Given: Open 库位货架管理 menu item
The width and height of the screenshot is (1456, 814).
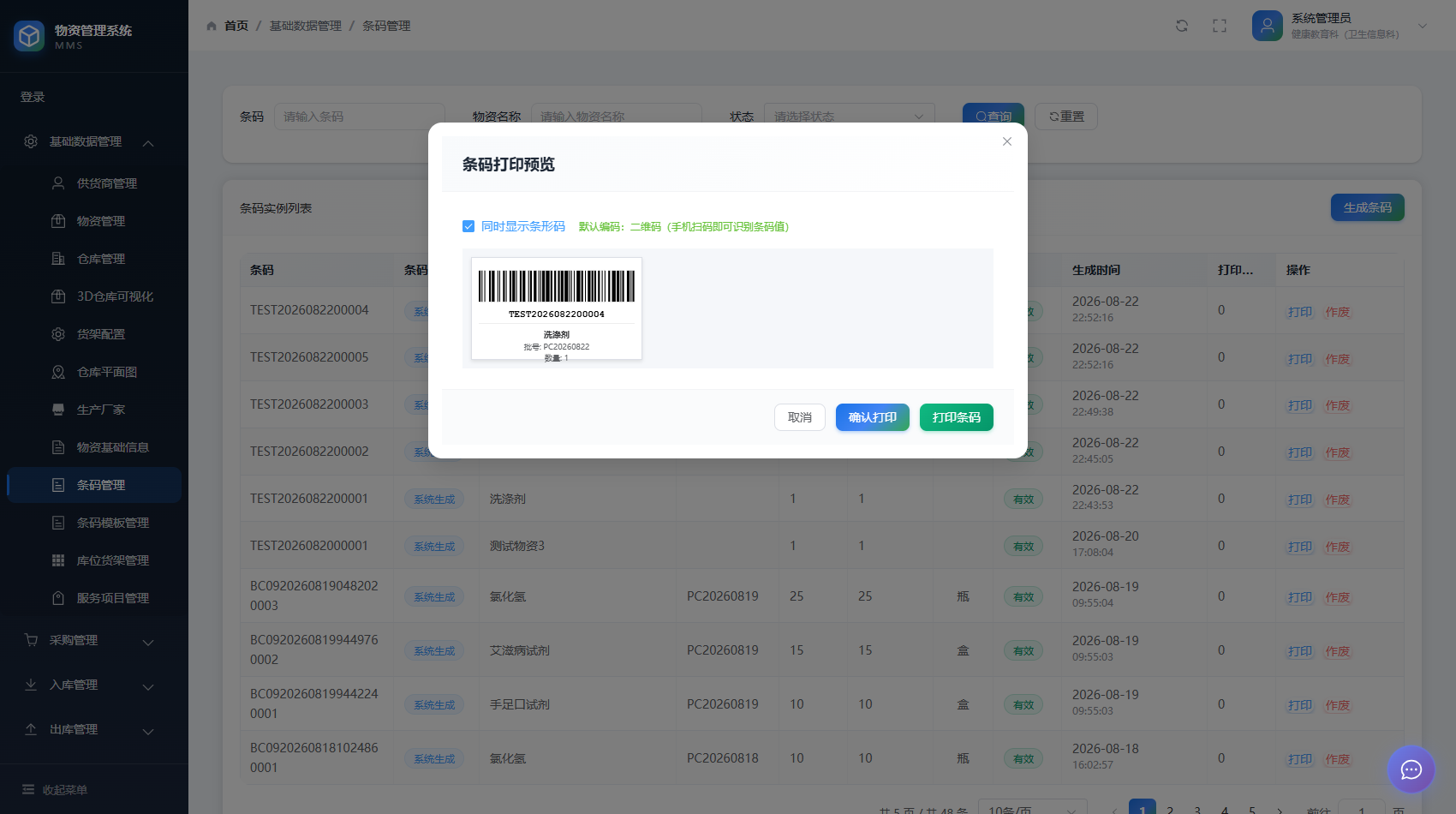Looking at the screenshot, I should [94, 560].
